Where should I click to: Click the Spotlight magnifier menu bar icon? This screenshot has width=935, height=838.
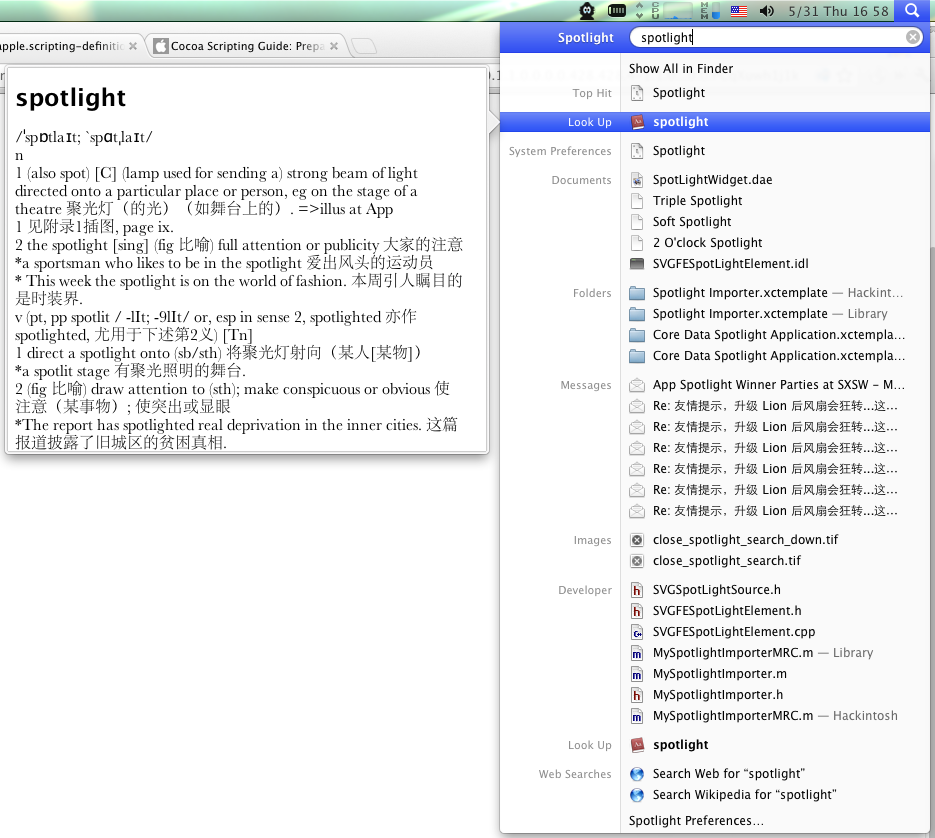[x=912, y=10]
